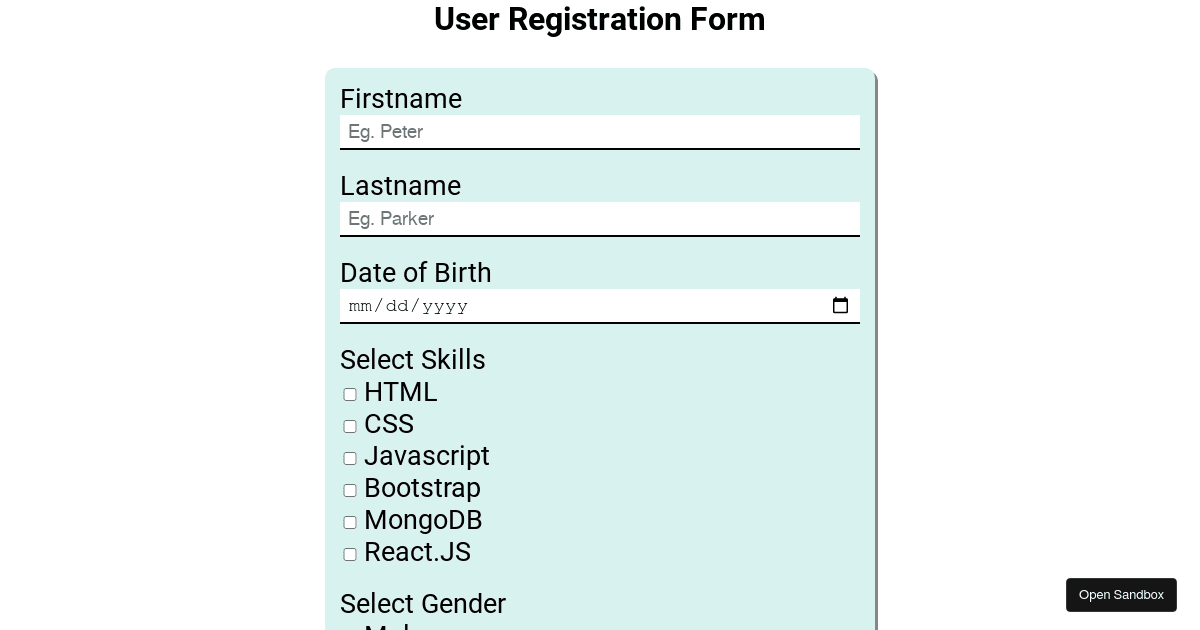
Task: Focus the Firstname input field
Action: pos(600,132)
